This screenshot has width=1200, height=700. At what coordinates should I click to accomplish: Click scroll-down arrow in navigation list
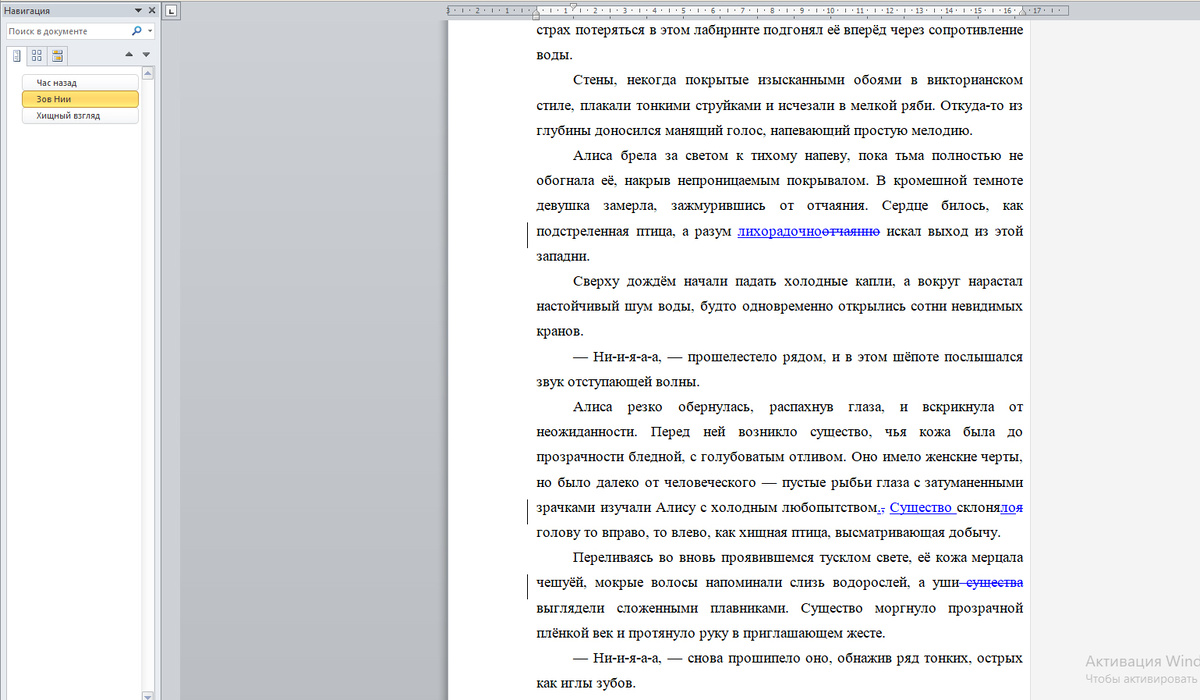point(149,694)
